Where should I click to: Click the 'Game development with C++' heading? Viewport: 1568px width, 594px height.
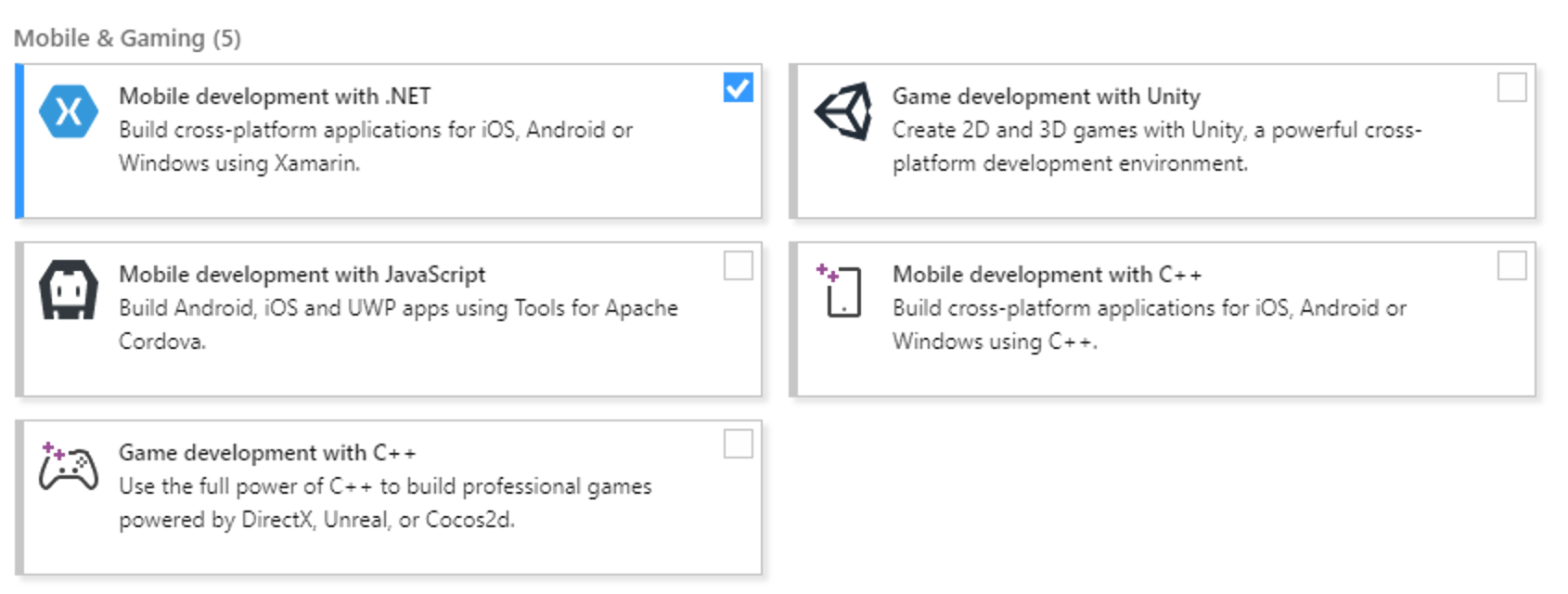point(267,452)
